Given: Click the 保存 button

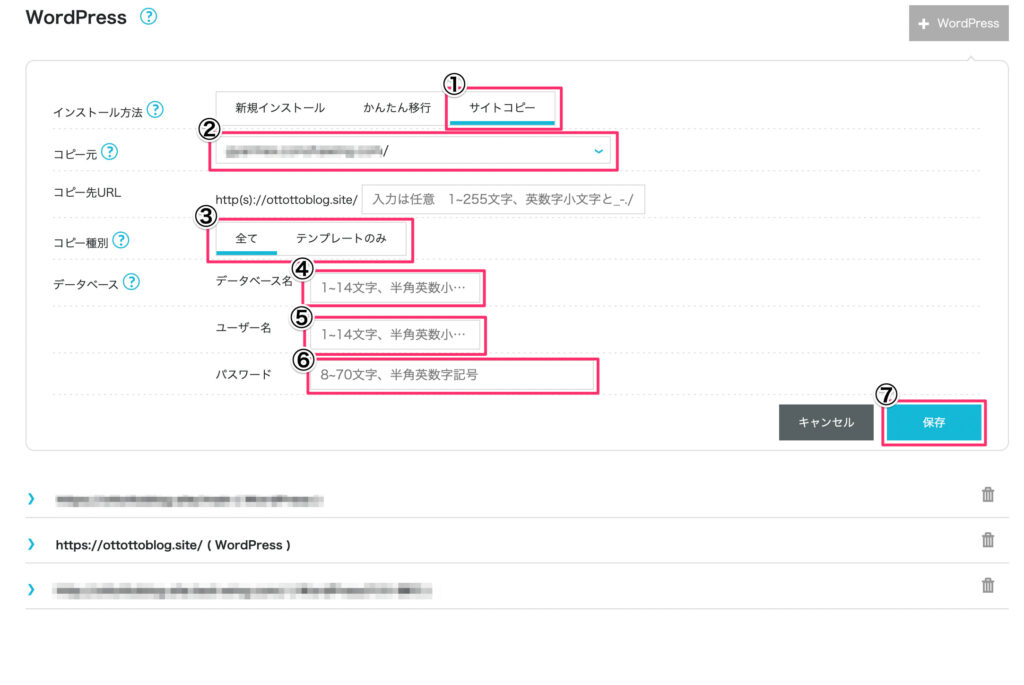Looking at the screenshot, I should tap(934, 422).
